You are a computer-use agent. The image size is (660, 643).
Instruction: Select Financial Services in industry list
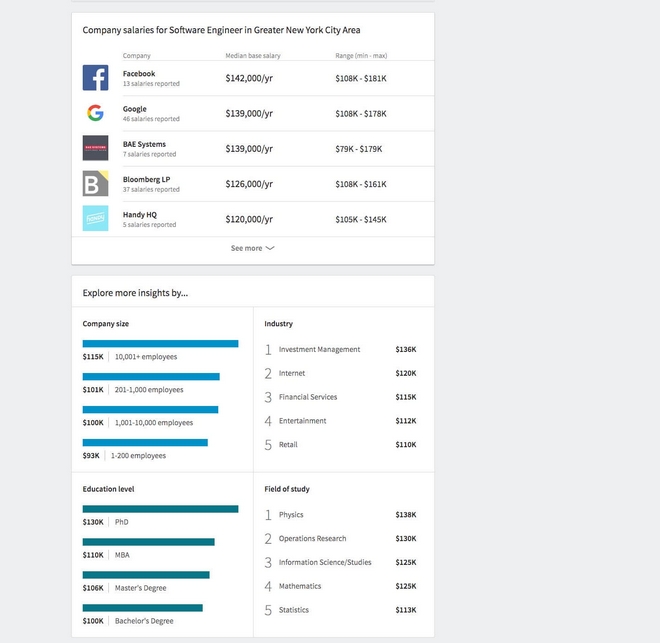(x=308, y=397)
